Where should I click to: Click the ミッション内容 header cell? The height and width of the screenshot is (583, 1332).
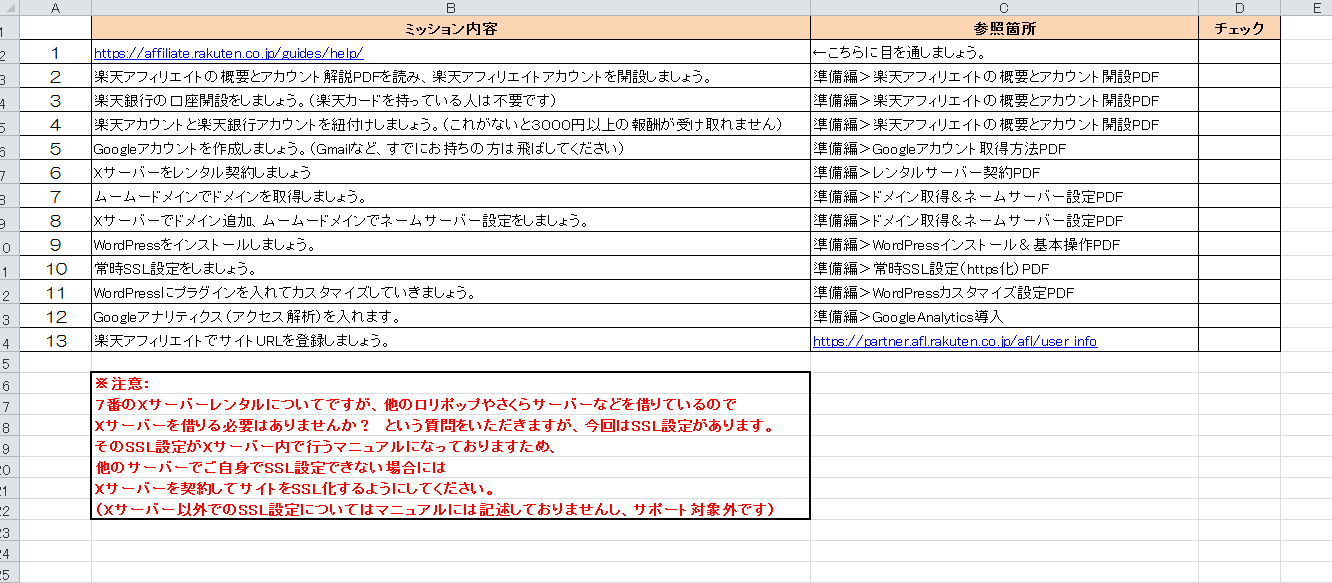[x=450, y=29]
